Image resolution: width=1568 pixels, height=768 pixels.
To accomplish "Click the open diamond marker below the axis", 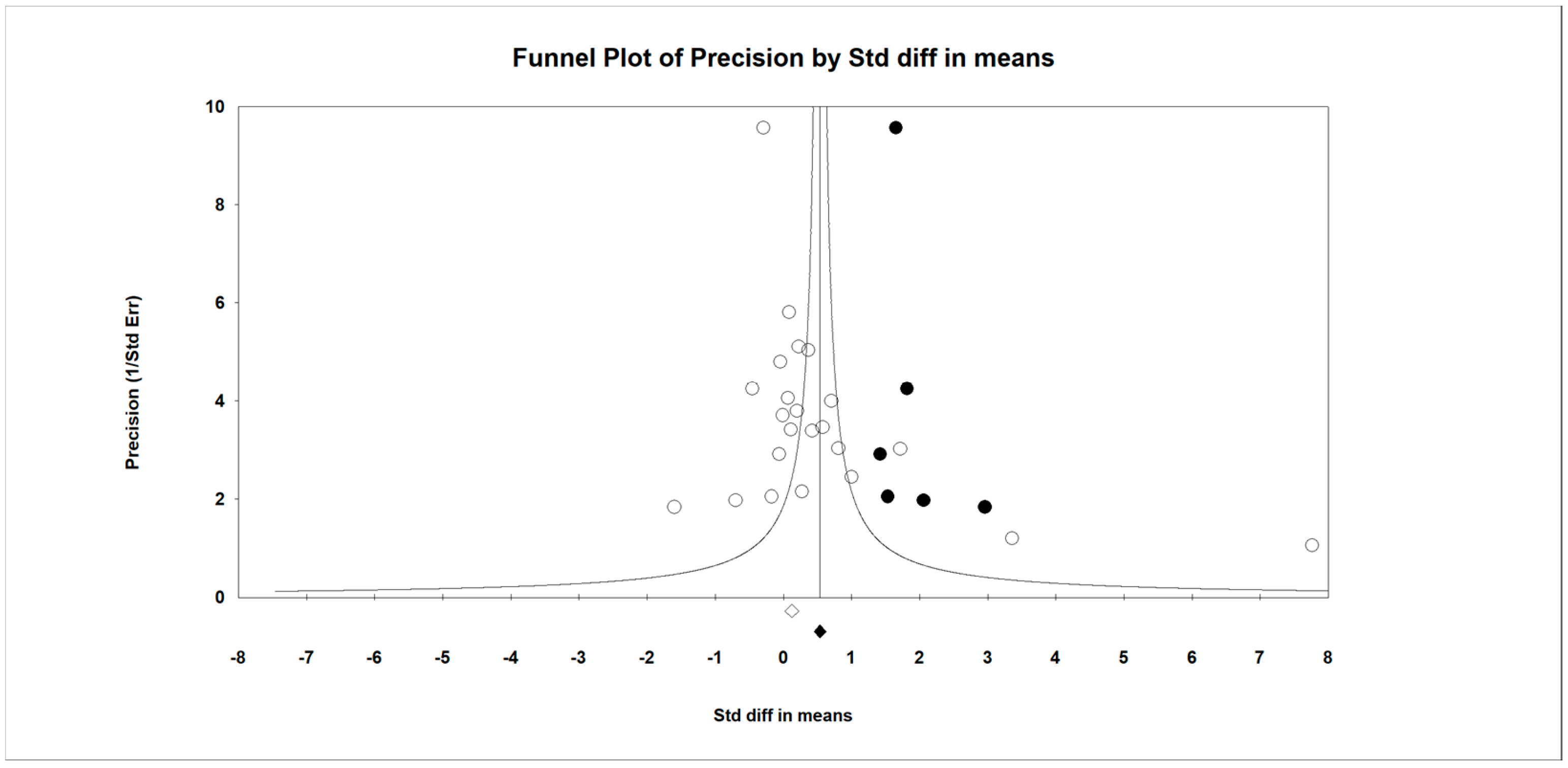I will pyautogui.click(x=791, y=610).
